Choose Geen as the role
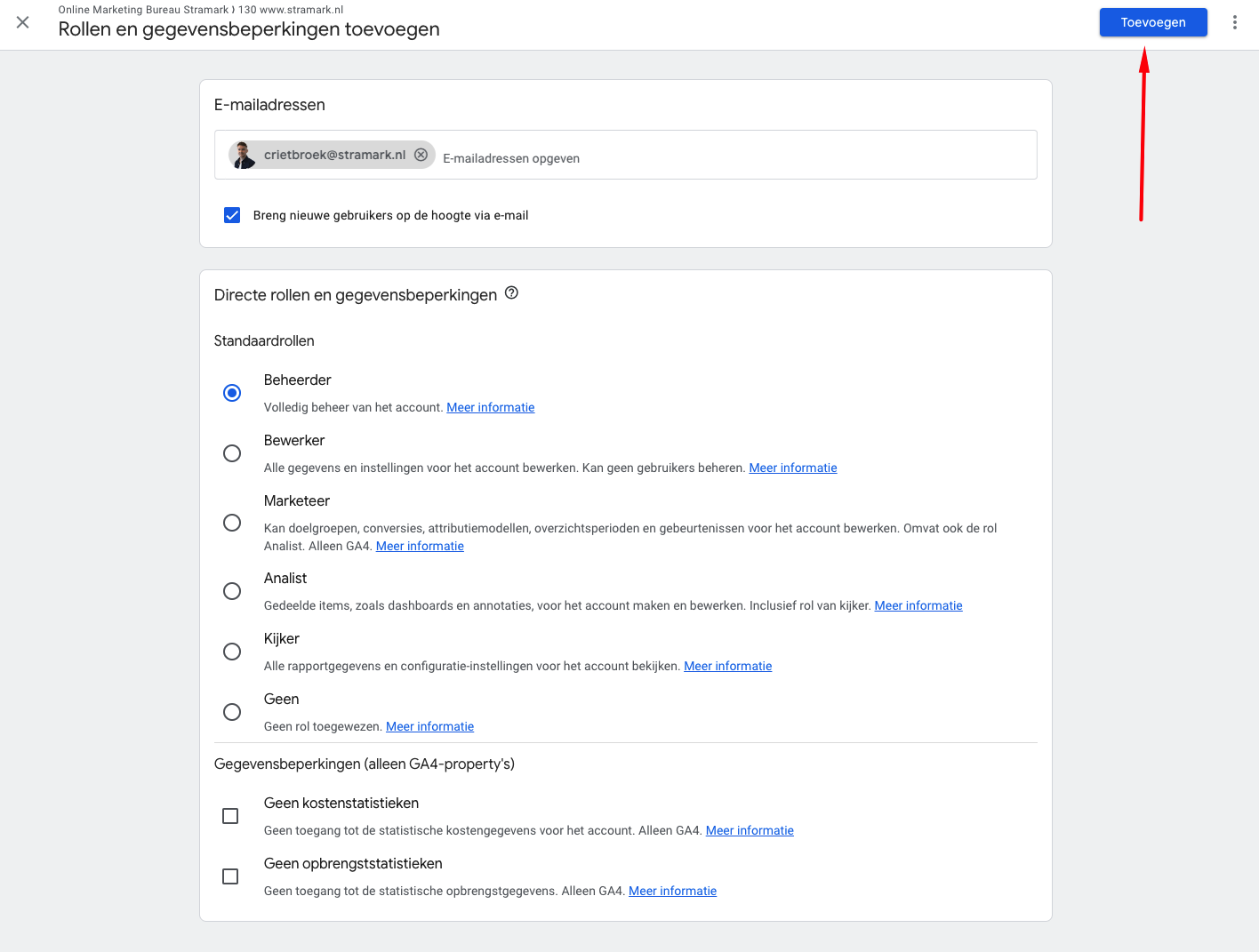The width and height of the screenshot is (1259, 952). 232,711
